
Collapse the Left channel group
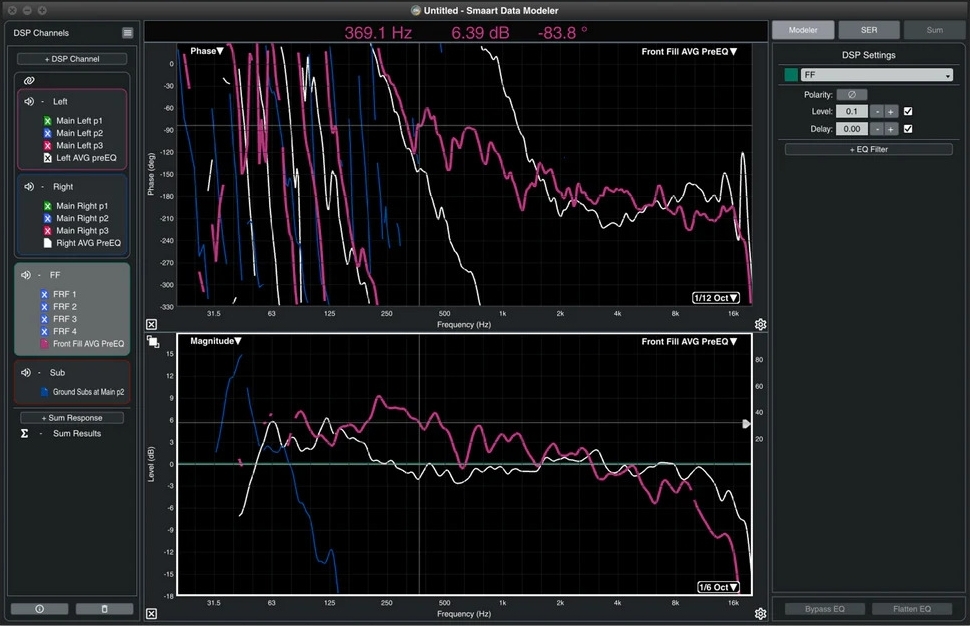click(x=42, y=101)
